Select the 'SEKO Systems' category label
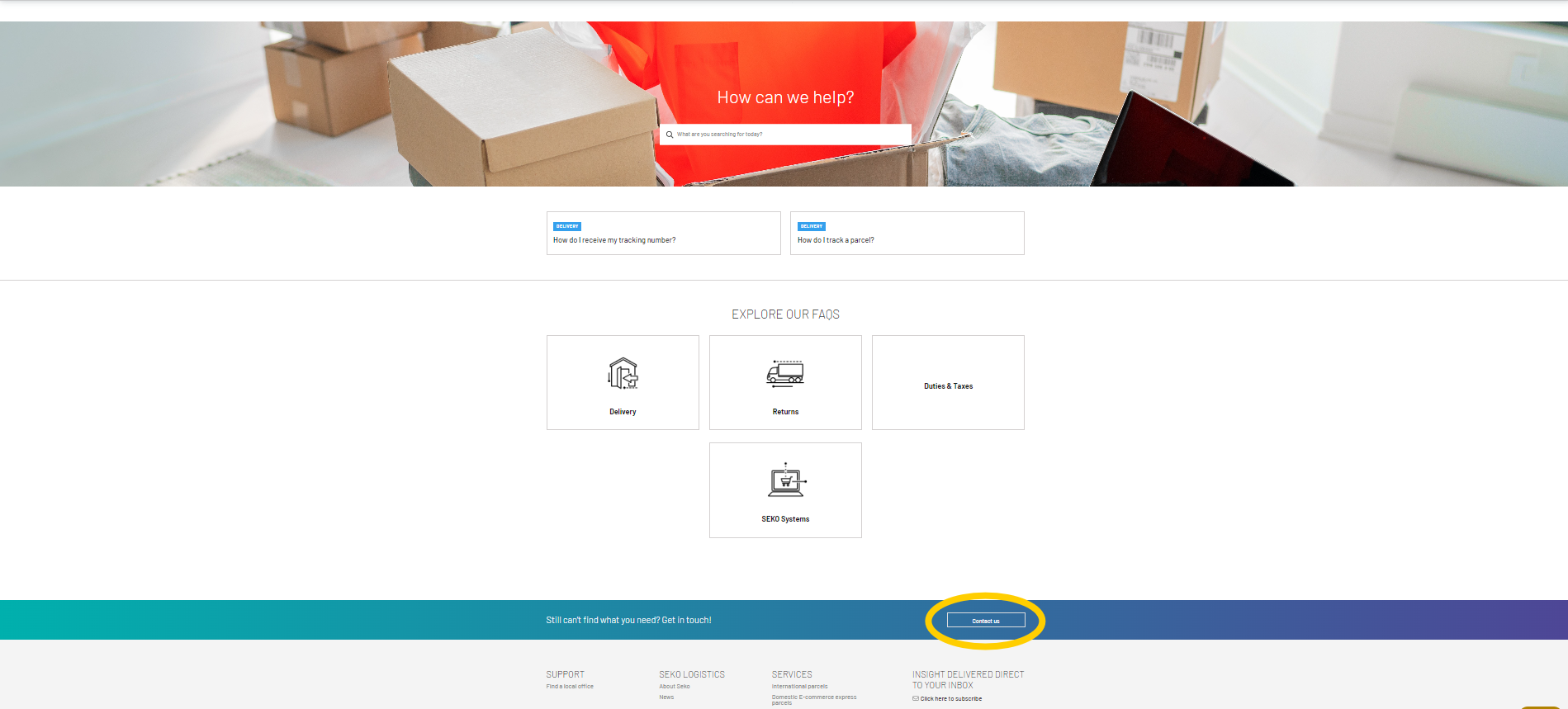The image size is (1568, 709). click(x=785, y=519)
